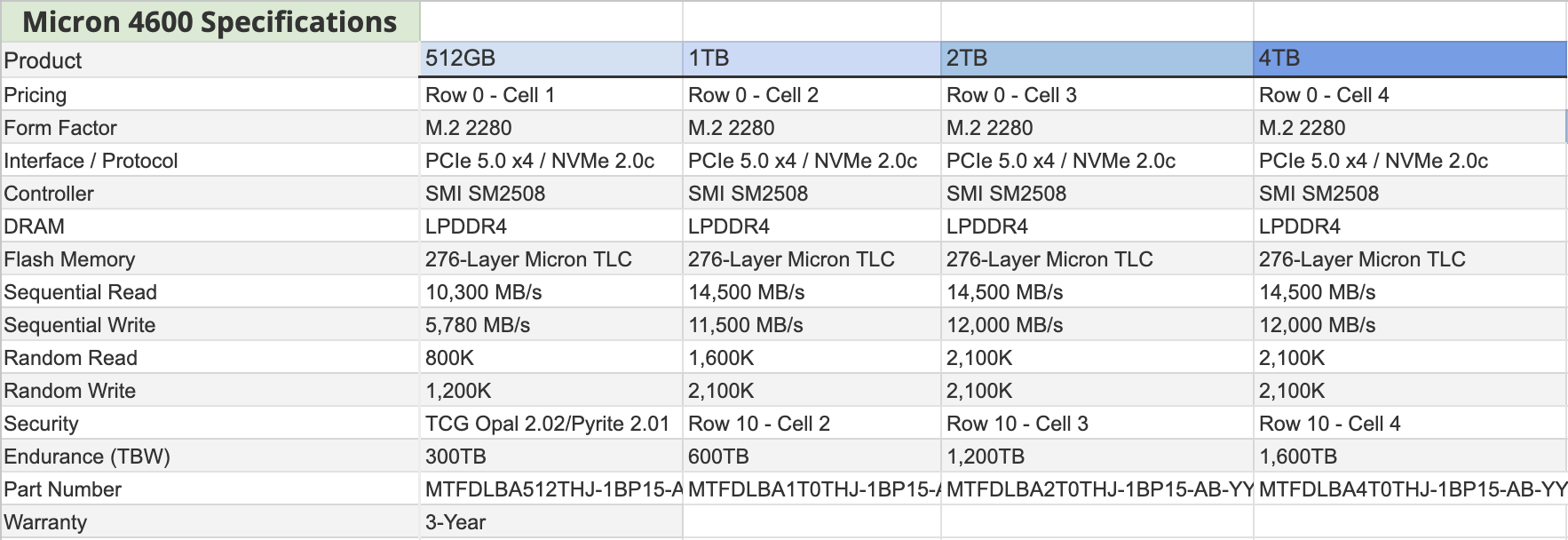This screenshot has height=540, width=1568.
Task: Select the dark blue 4TB header cell
Action: coord(1409,59)
